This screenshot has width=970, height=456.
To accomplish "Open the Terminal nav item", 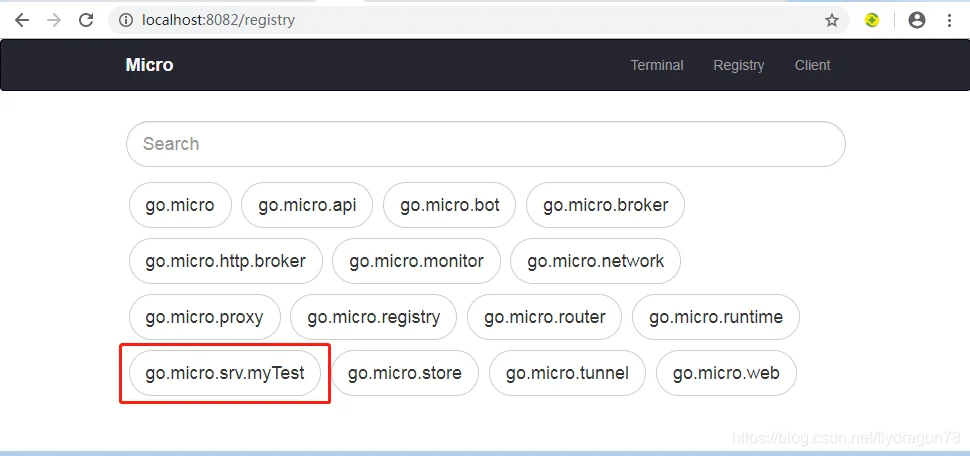I will pos(657,65).
